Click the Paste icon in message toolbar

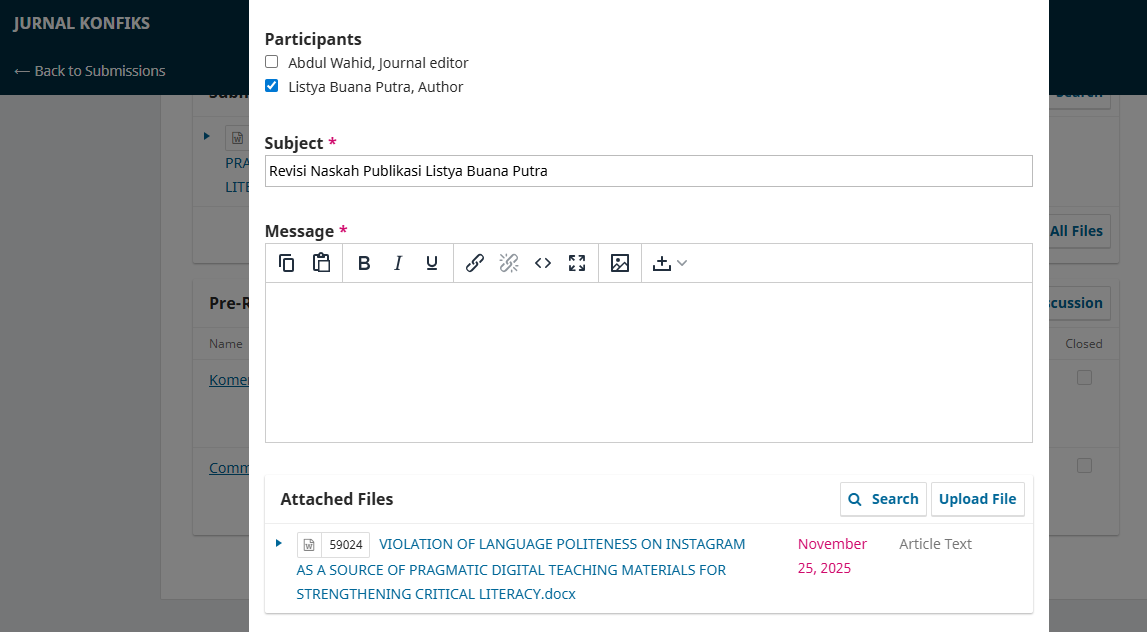[x=321, y=263]
